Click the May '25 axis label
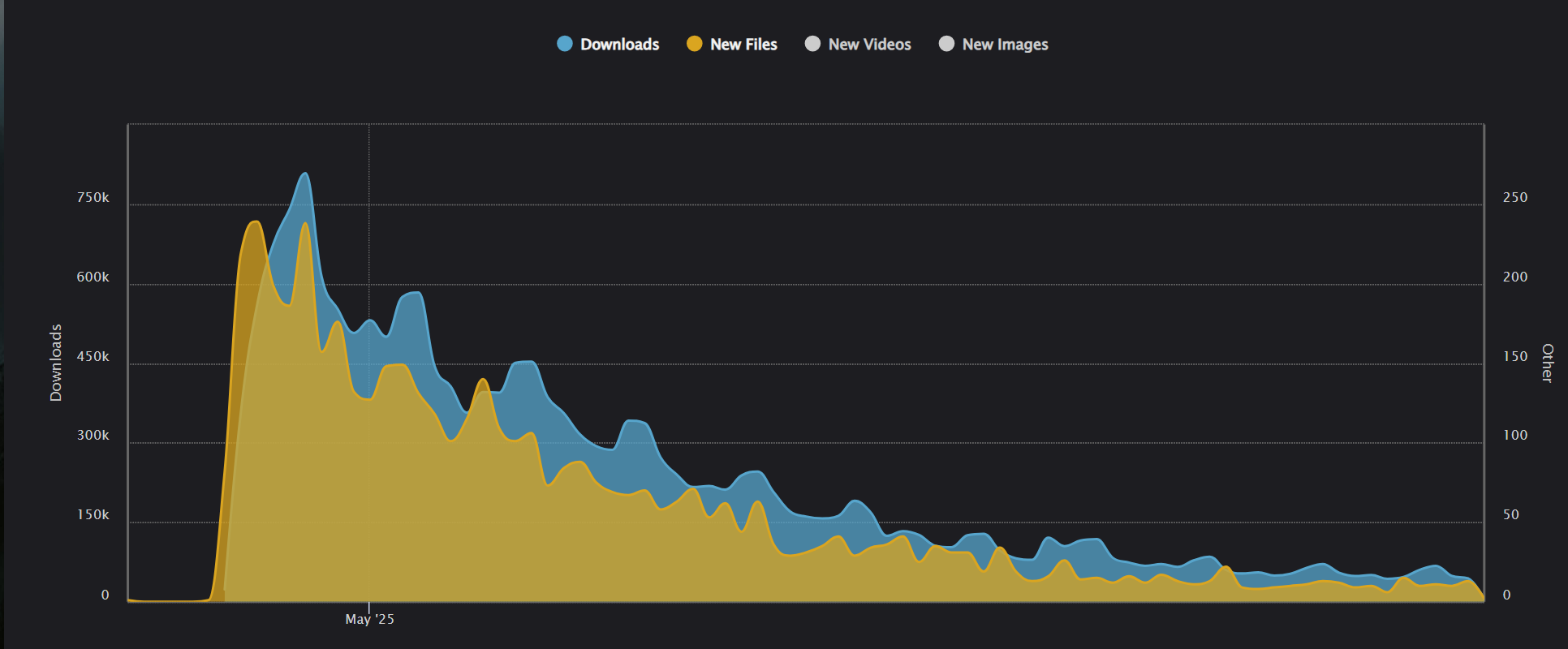The image size is (1568, 649). point(369,619)
